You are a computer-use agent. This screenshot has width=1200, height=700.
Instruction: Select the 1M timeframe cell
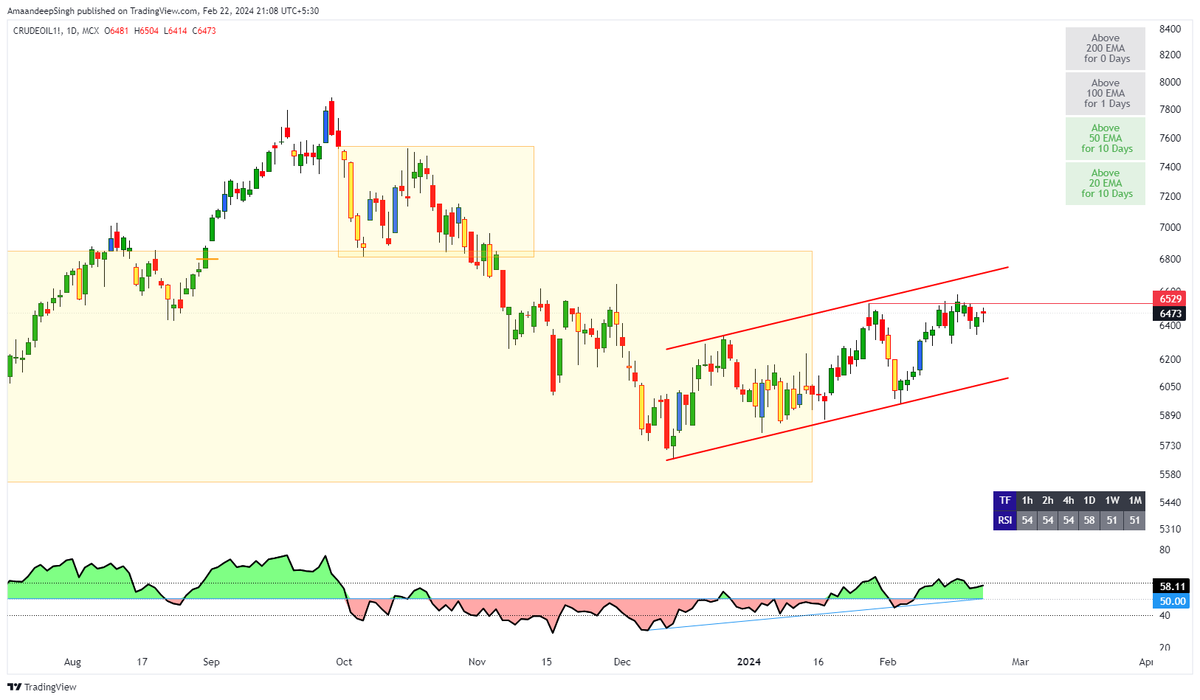coord(1134,500)
